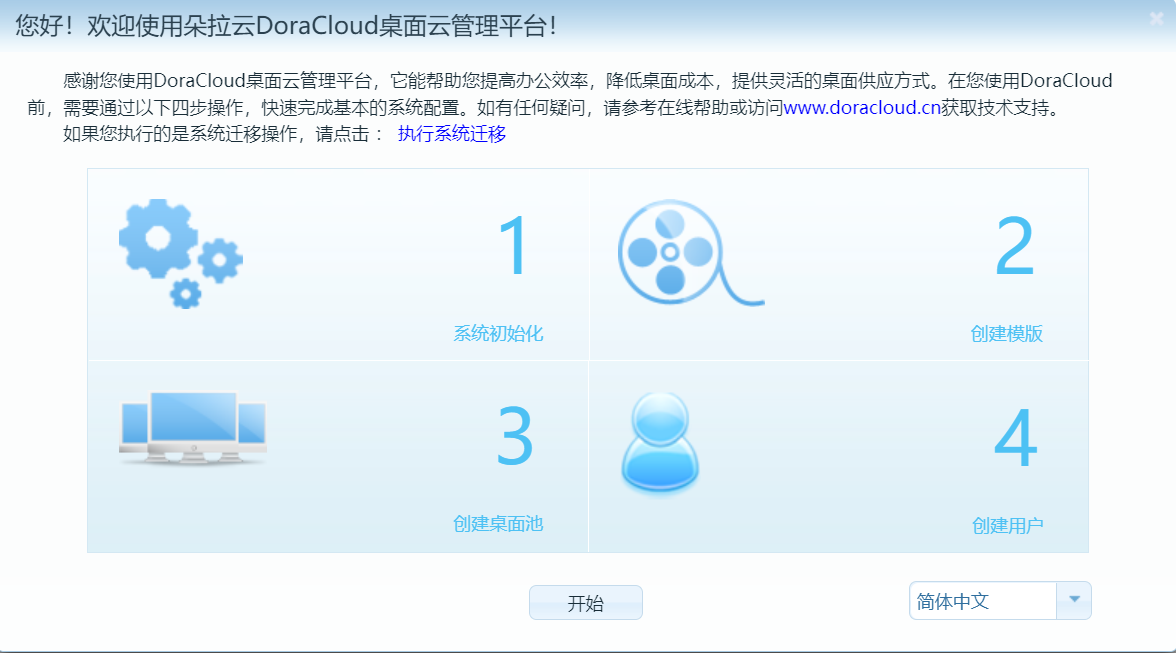Select the large step number 4
1176x653 pixels.
[x=1015, y=440]
